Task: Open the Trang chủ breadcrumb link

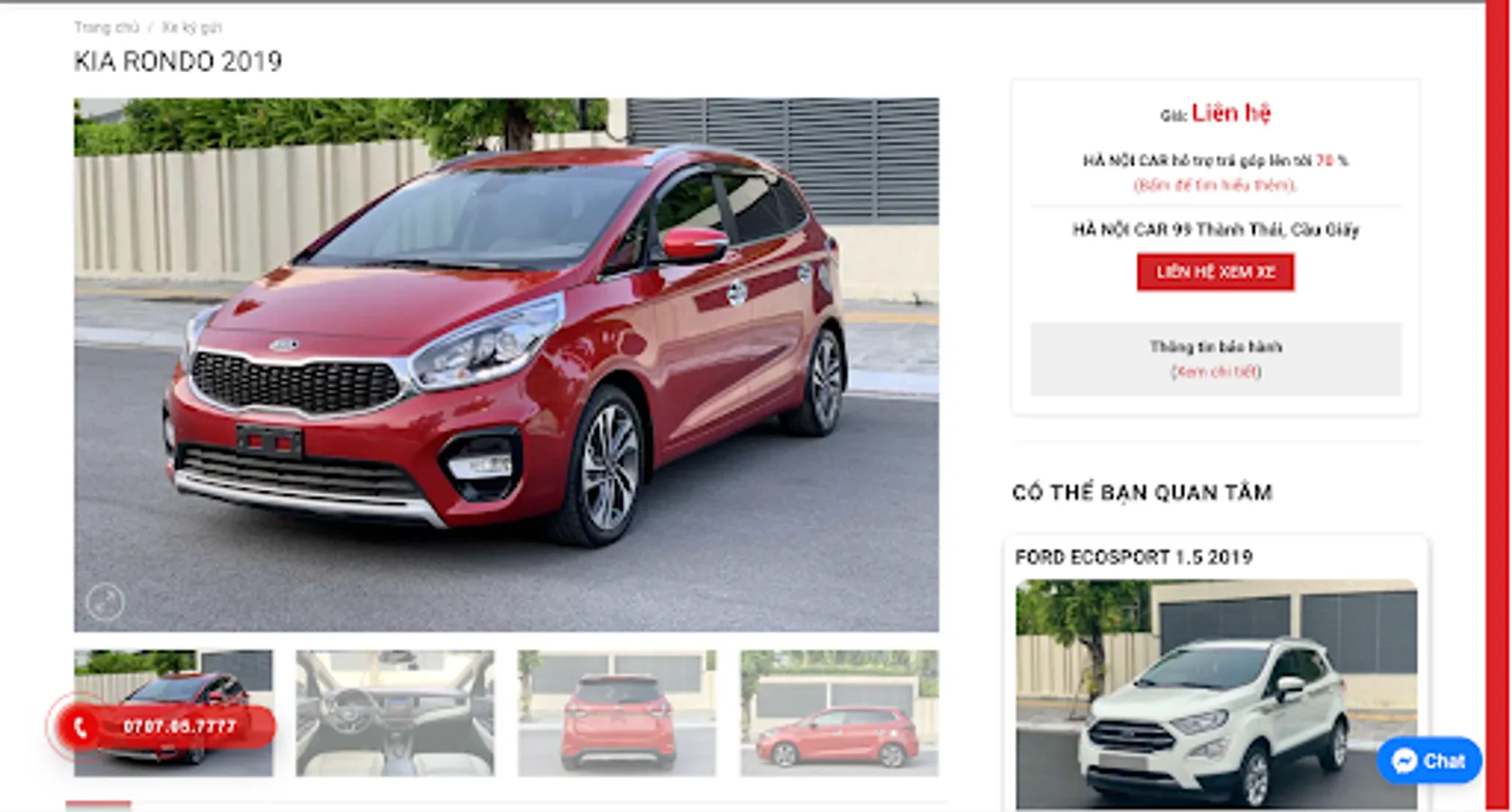Action: pyautogui.click(x=106, y=28)
